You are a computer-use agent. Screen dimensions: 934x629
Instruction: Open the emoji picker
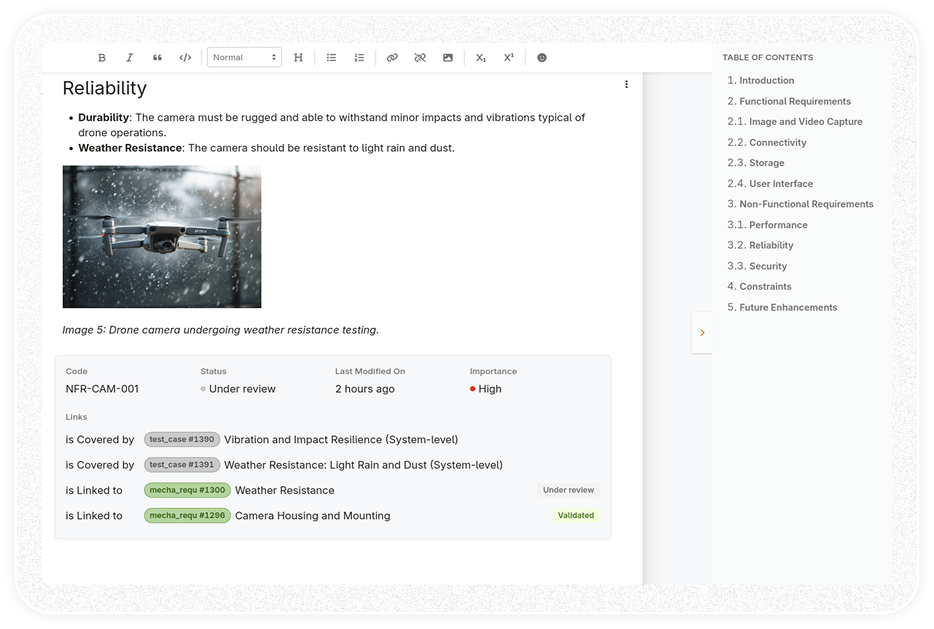tap(542, 58)
